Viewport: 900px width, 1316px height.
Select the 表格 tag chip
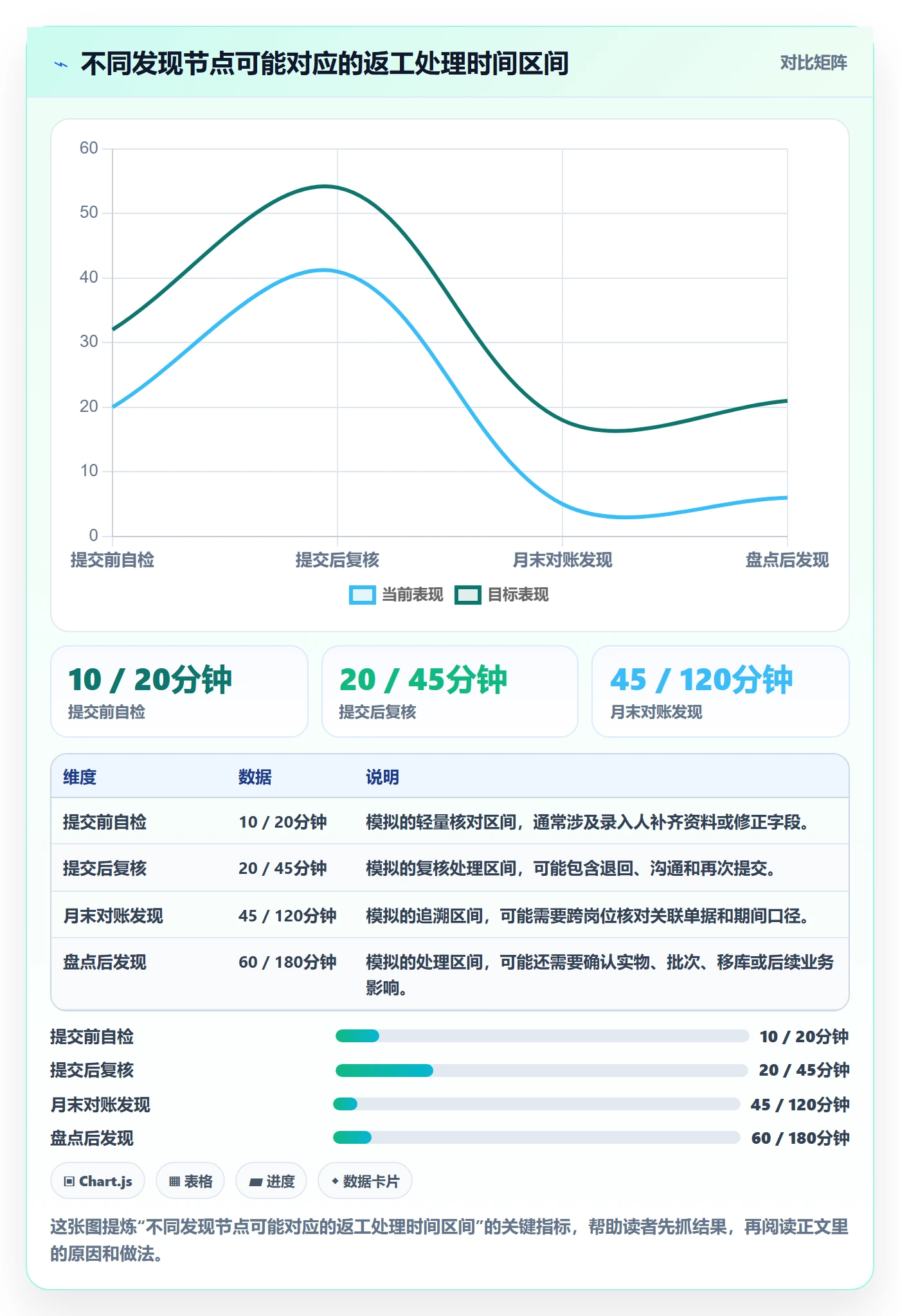190,1181
